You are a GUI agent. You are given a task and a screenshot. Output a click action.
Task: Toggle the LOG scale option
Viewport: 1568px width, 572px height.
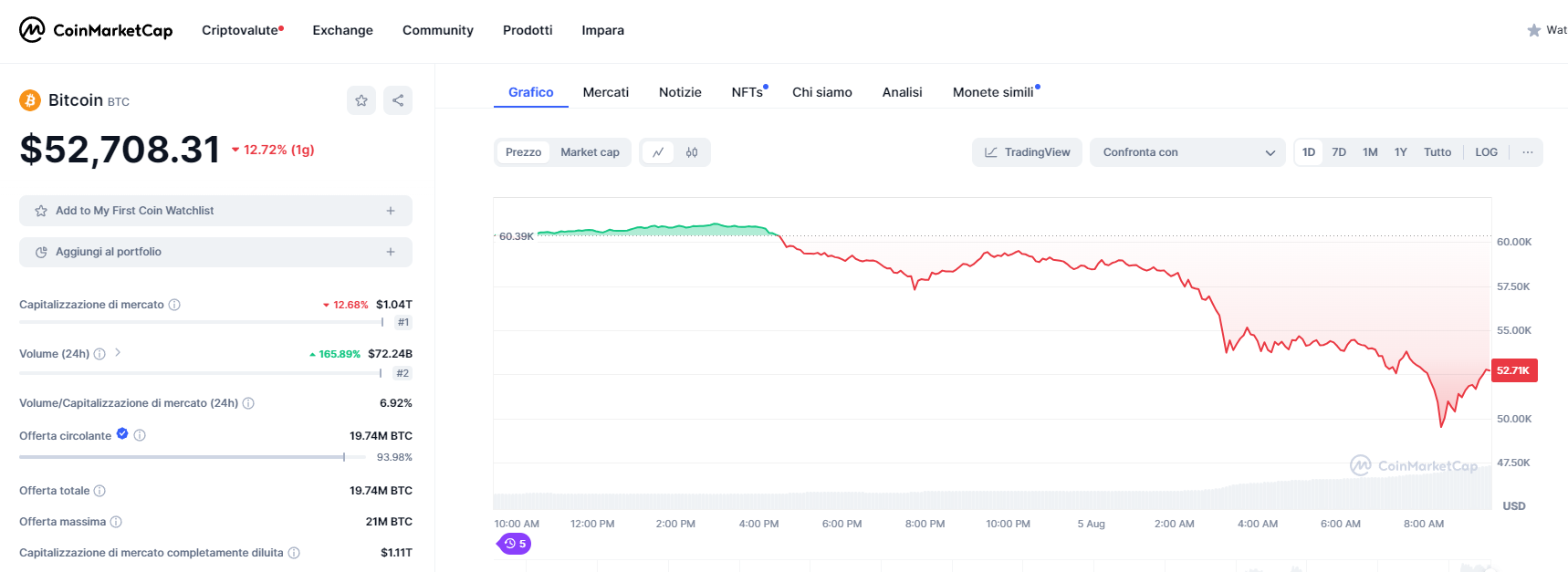click(1486, 152)
